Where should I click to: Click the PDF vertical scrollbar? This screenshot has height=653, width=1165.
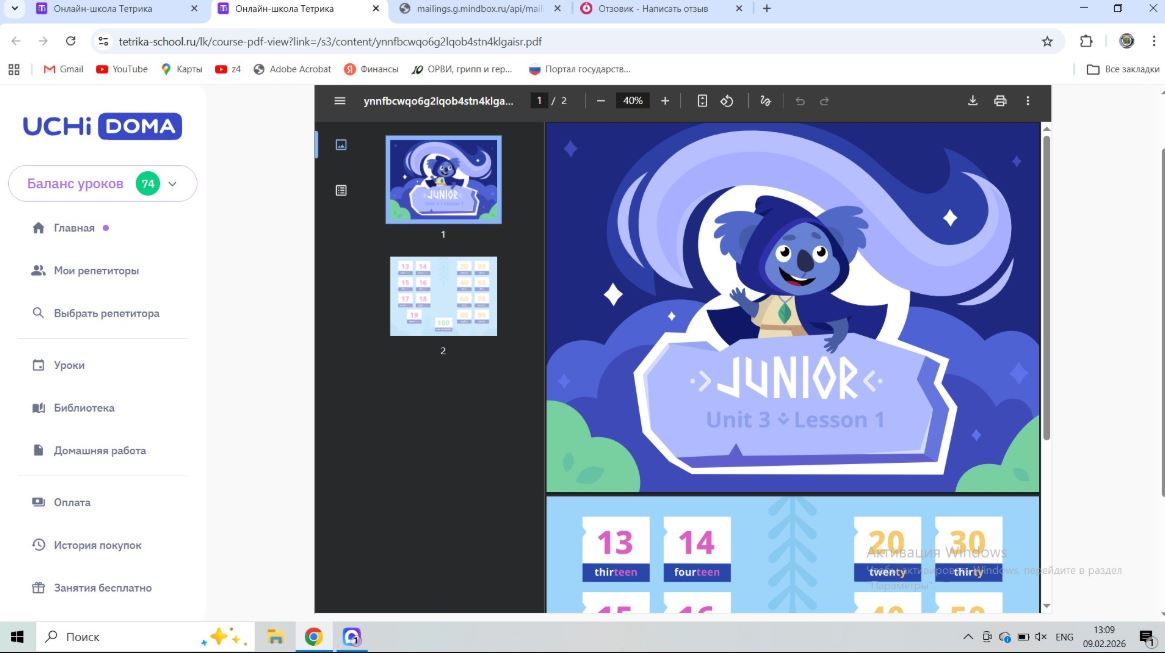(x=1046, y=286)
